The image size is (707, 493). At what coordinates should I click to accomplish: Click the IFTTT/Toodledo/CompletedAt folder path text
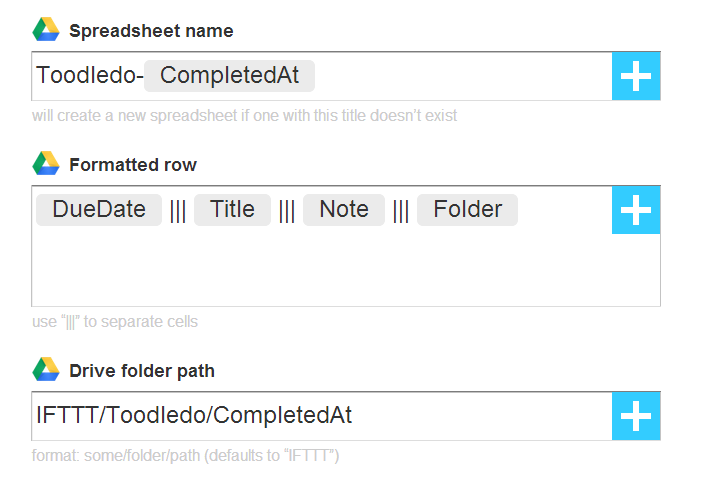[x=194, y=415]
